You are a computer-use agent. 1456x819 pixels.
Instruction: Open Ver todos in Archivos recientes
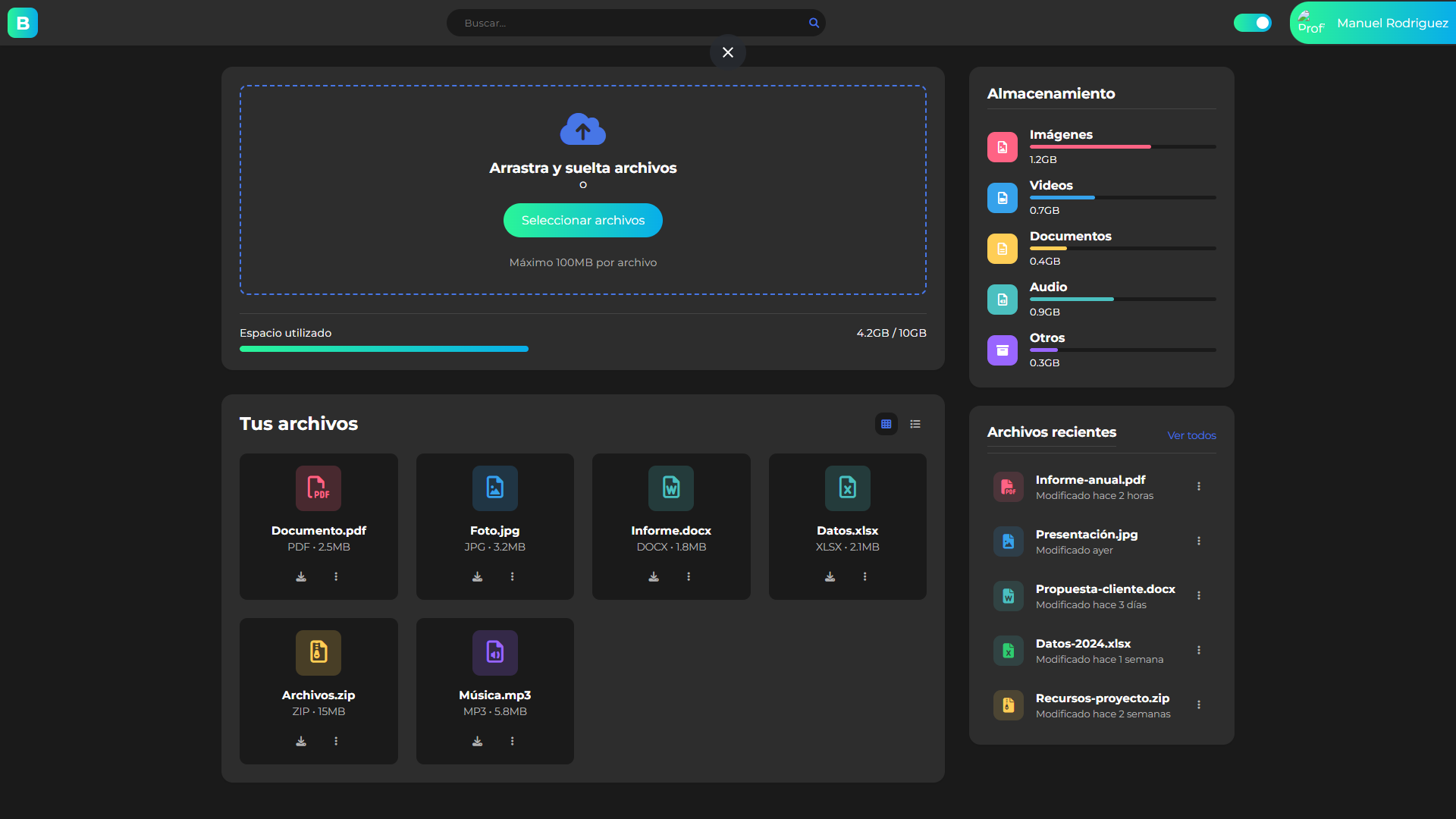1191,435
